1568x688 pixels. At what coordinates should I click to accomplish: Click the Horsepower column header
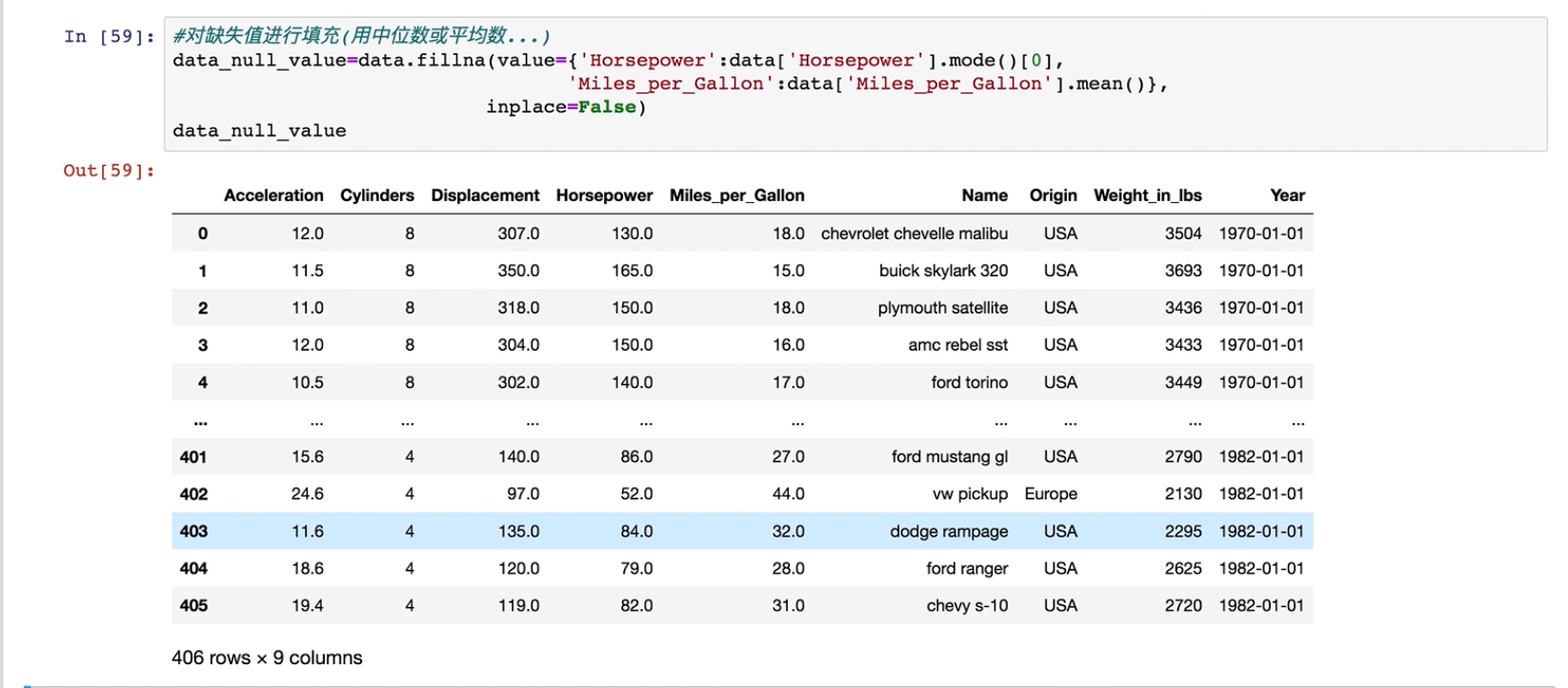point(604,195)
